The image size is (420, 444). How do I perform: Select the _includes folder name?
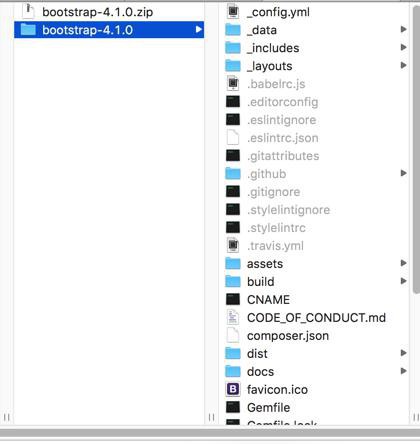[x=273, y=48]
